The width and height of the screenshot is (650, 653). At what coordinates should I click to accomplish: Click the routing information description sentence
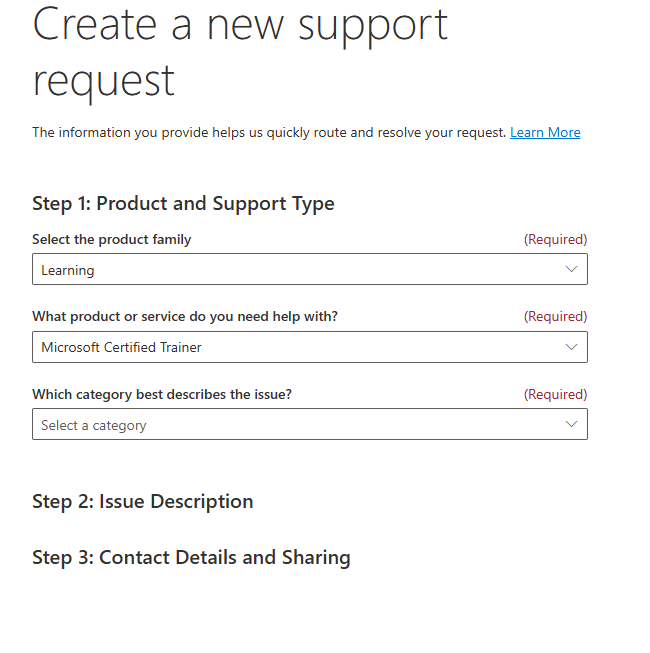click(269, 132)
